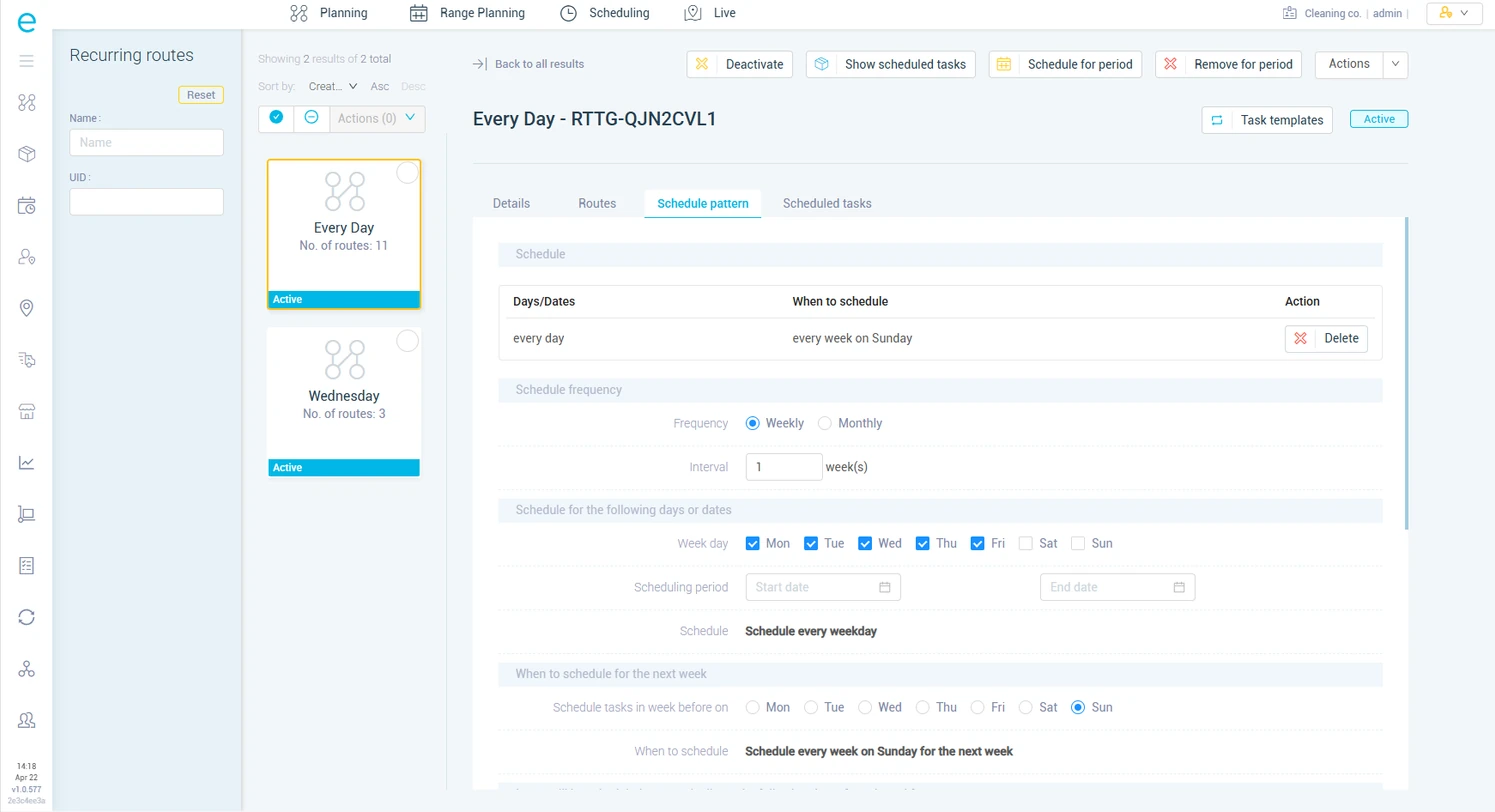Open Task templates button

click(1267, 120)
